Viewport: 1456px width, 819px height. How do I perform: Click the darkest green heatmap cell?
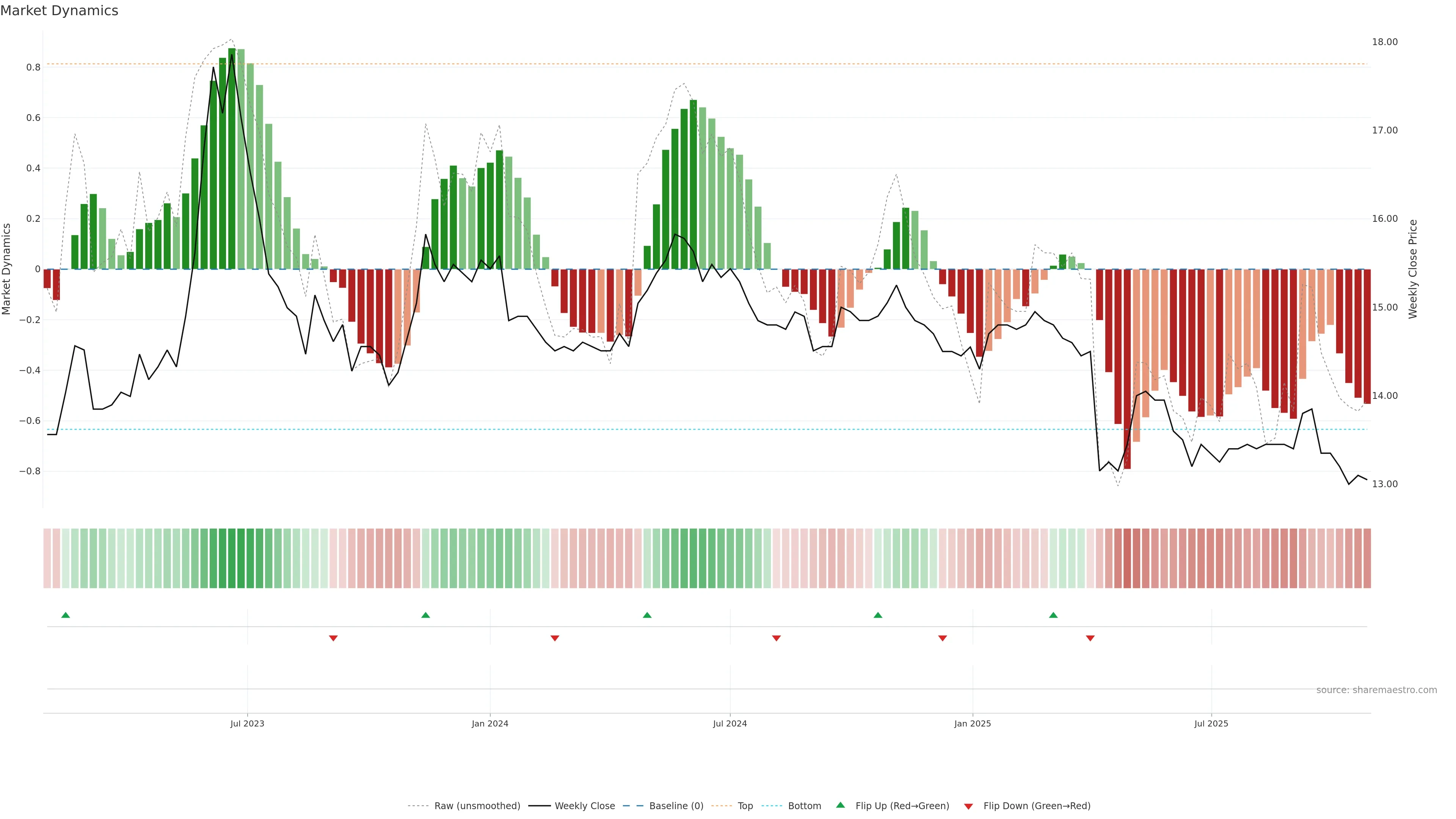232,558
